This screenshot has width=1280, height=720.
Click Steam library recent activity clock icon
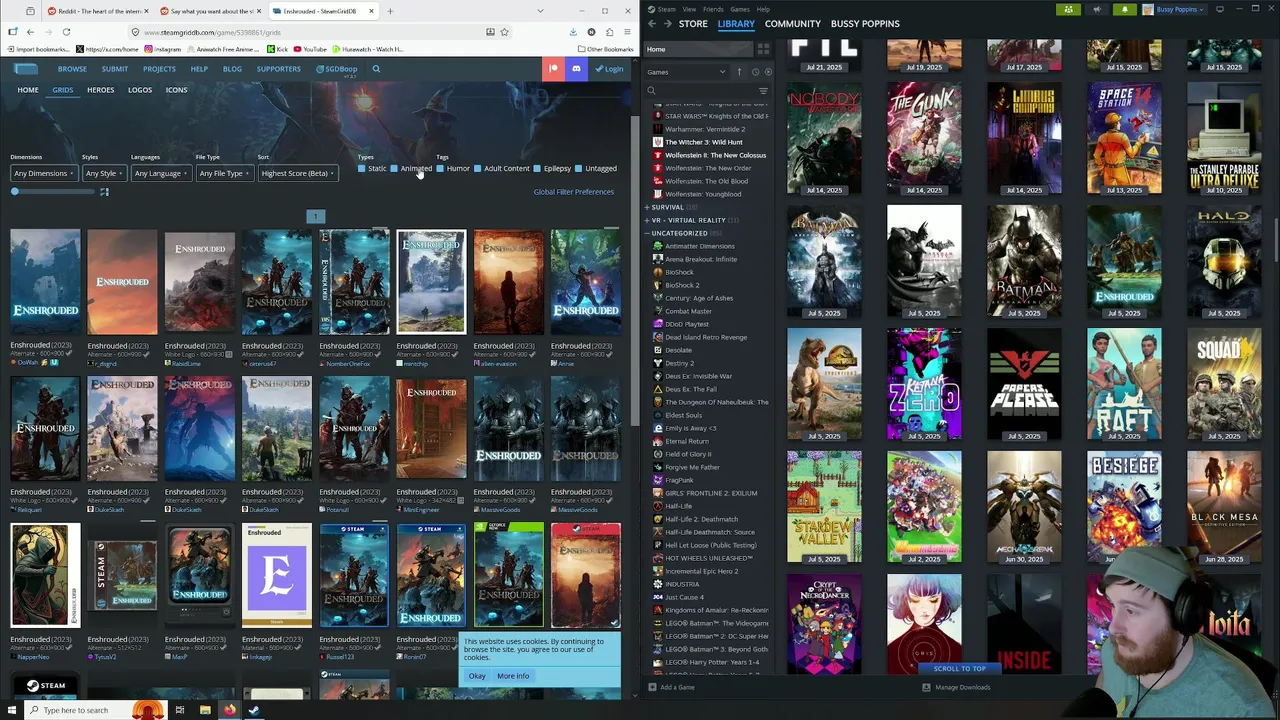[755, 72]
